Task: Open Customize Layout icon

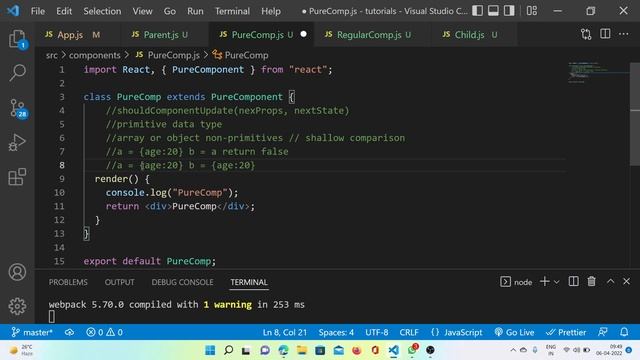Action: coord(531,11)
